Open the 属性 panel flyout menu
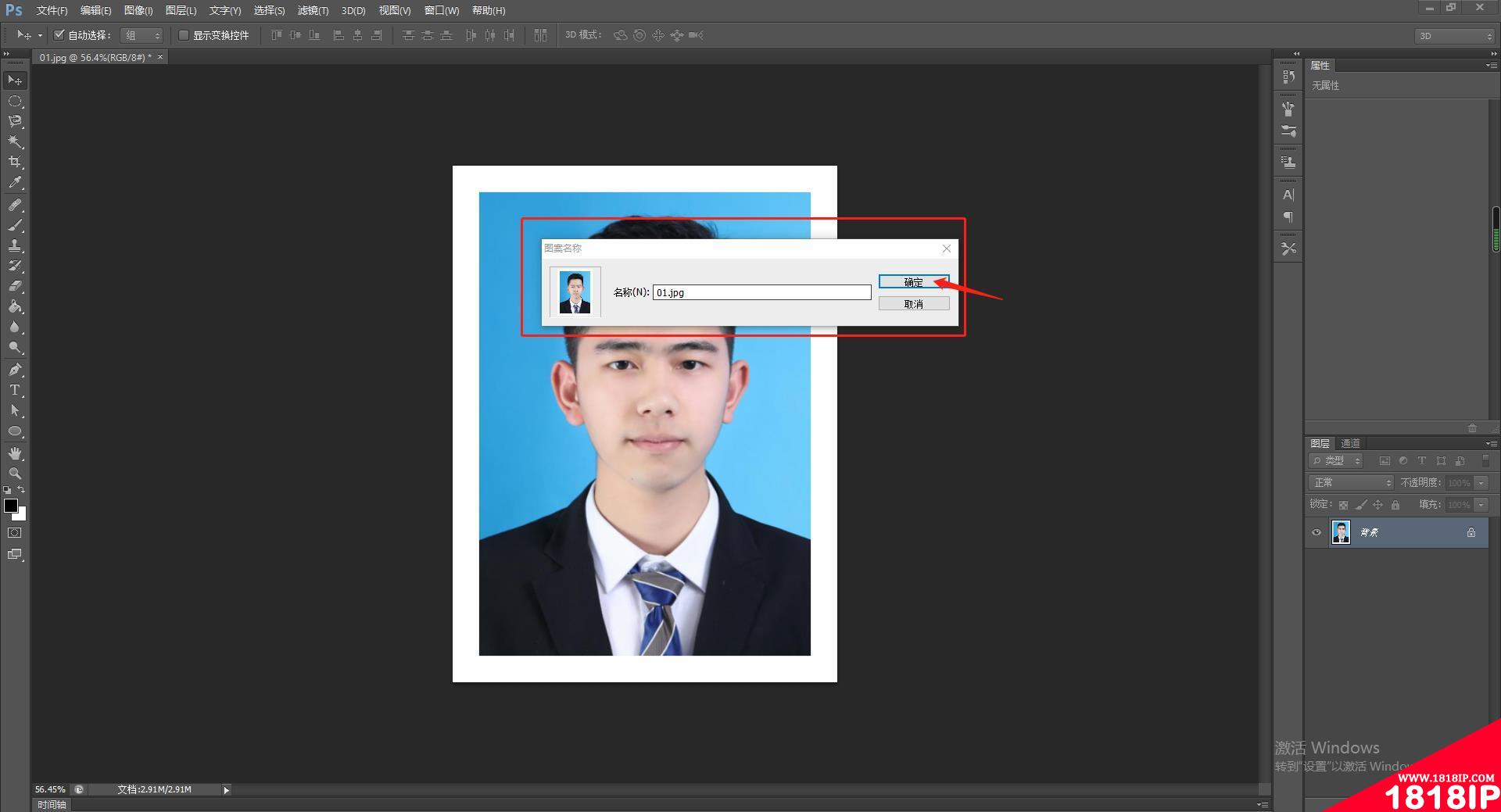 pos(1491,66)
